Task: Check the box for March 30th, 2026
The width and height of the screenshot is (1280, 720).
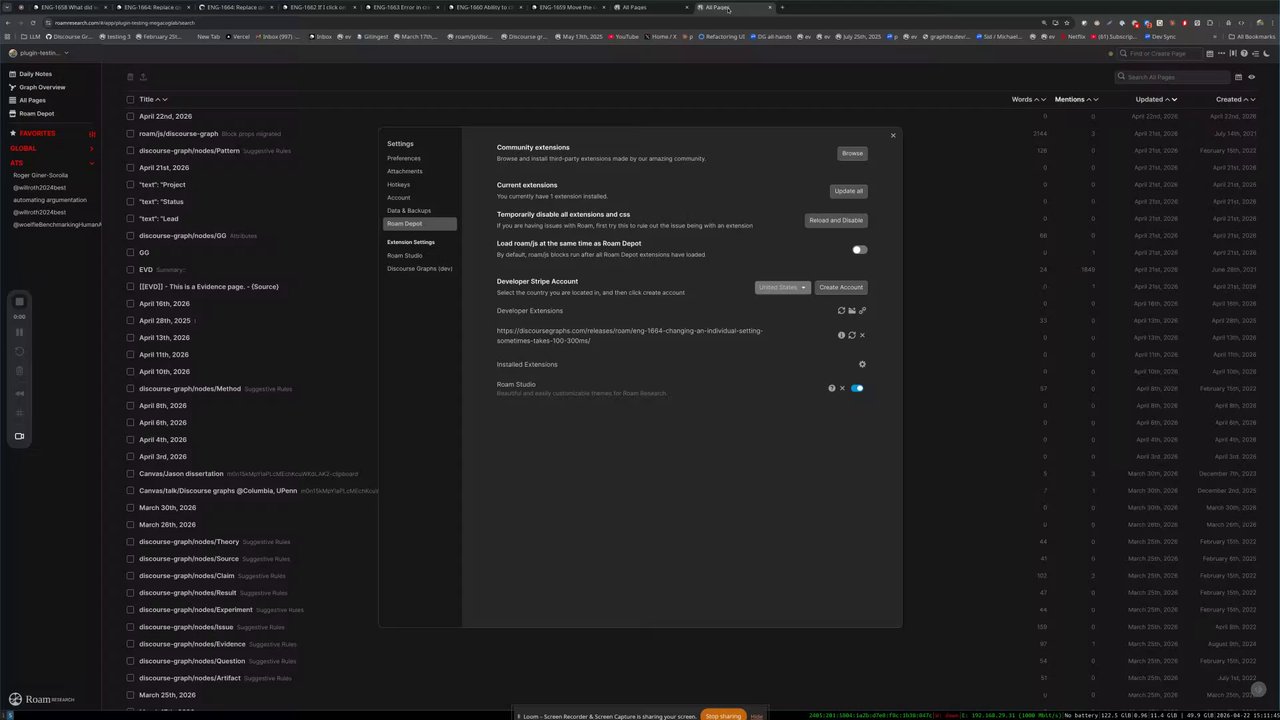Action: [x=130, y=508]
